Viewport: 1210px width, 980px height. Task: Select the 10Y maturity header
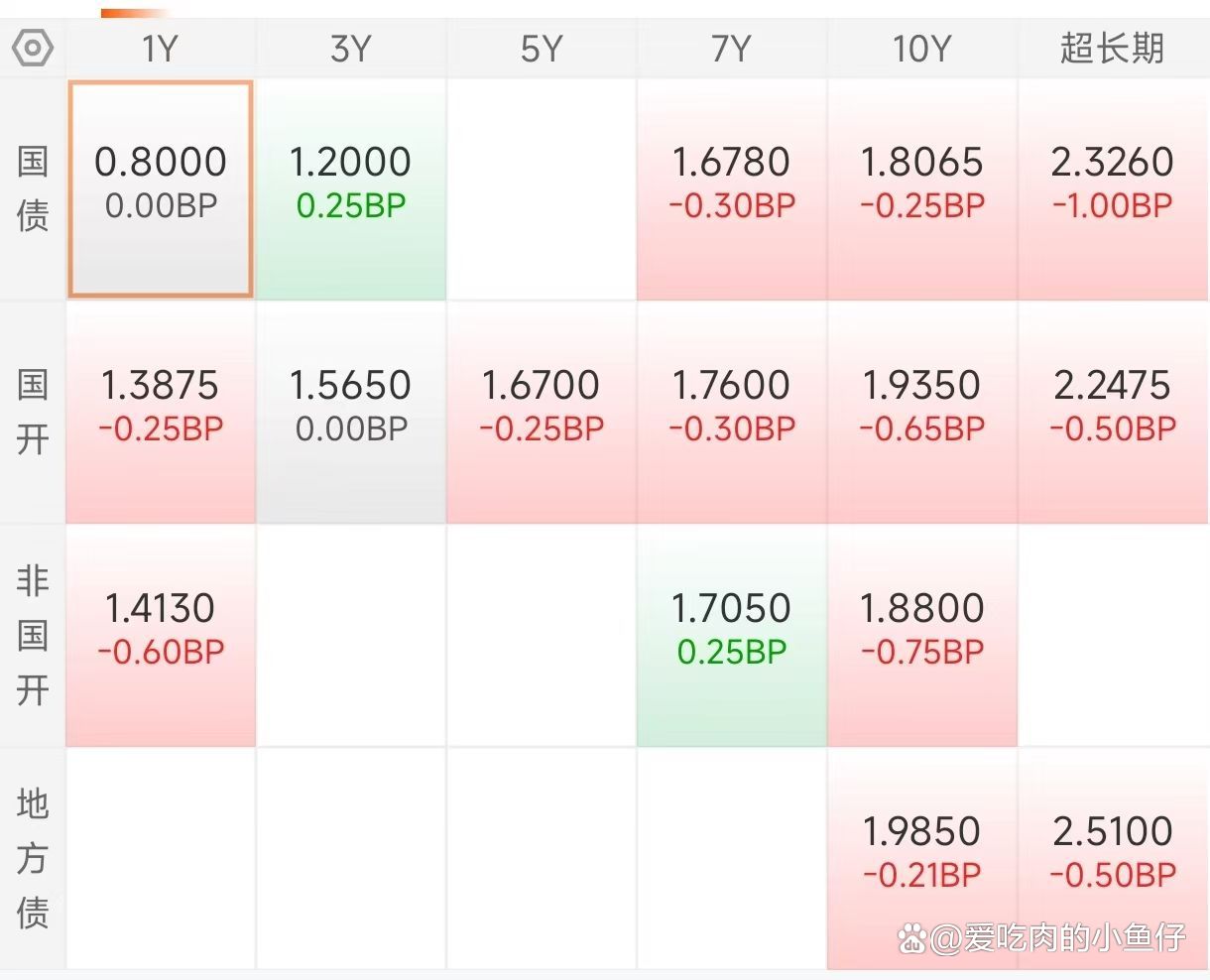(x=921, y=49)
